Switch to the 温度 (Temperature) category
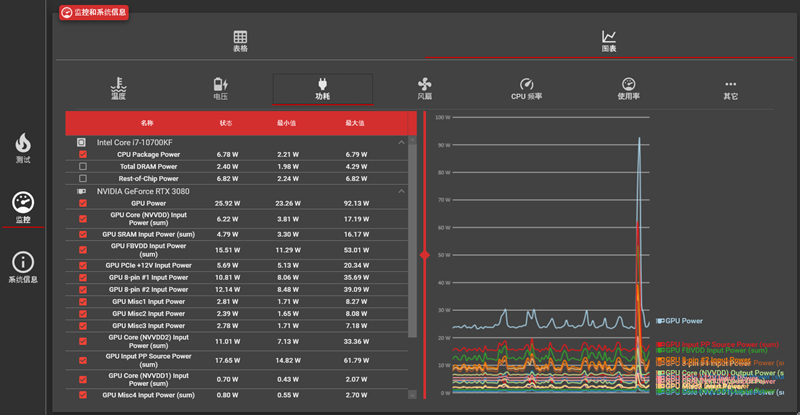The height and width of the screenshot is (415, 800). click(119, 89)
